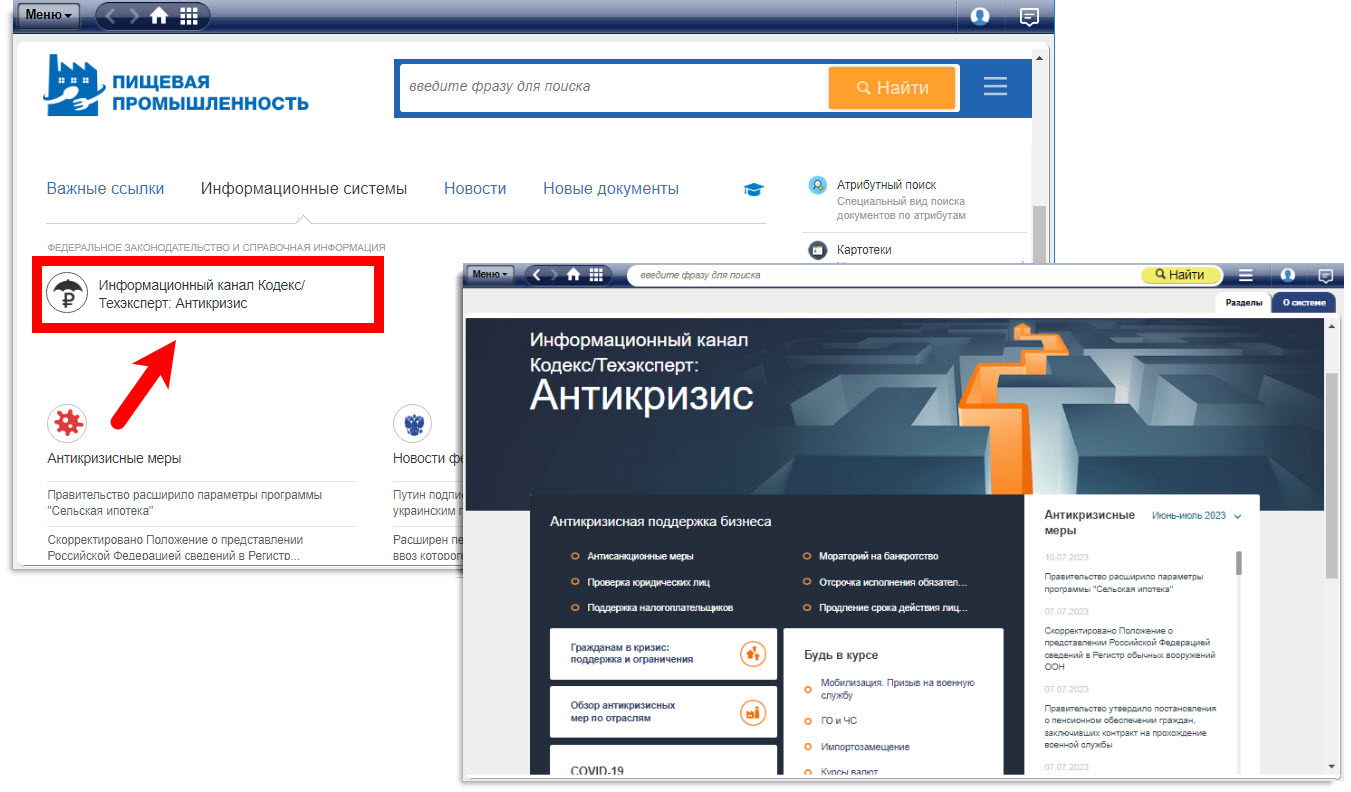Open Информационный канал Кодекс/Техэксперт: Антикризис link
The image size is (1351, 792).
pyautogui.click(x=202, y=294)
